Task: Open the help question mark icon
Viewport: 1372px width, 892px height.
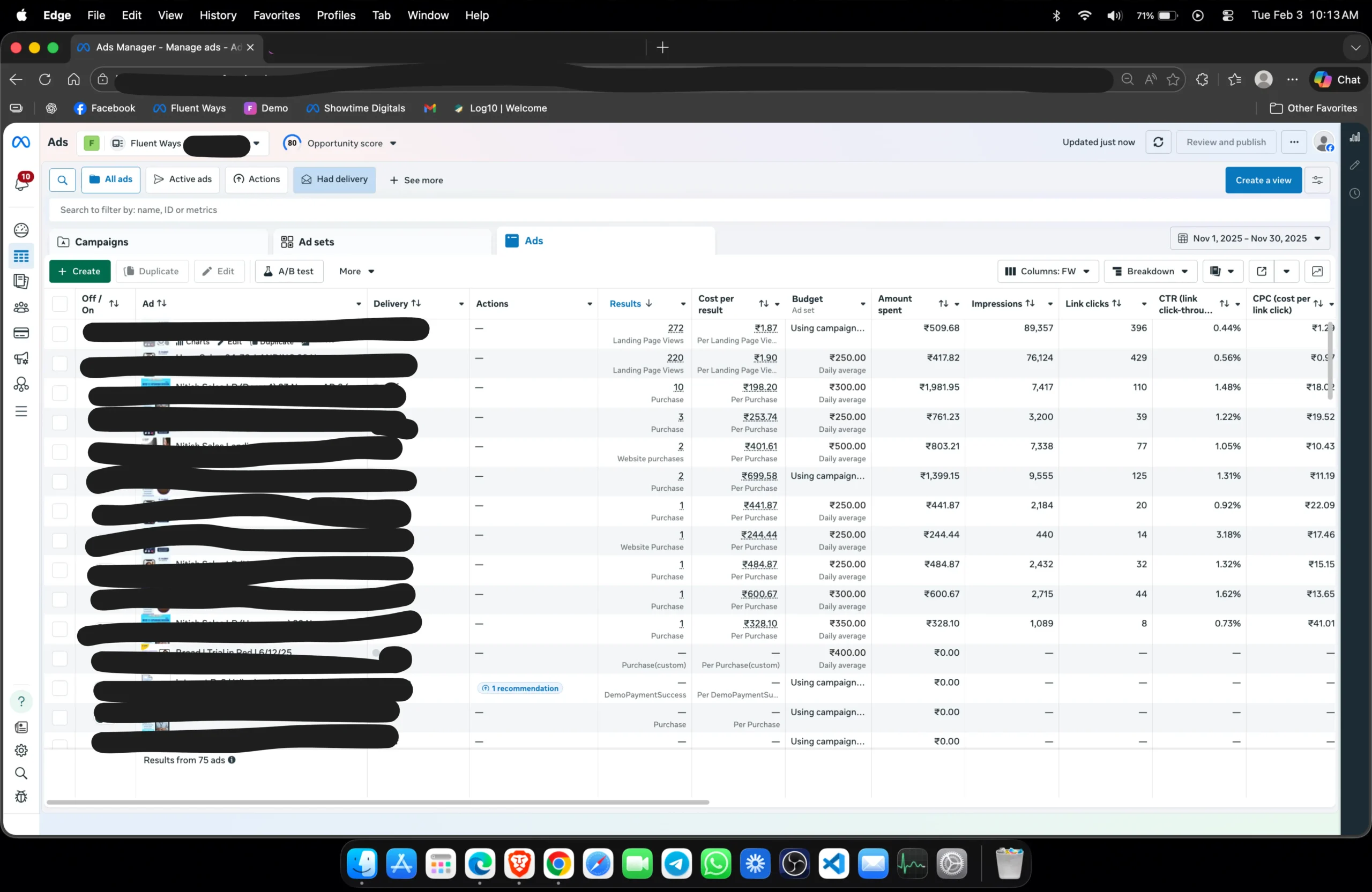Action: click(x=21, y=701)
